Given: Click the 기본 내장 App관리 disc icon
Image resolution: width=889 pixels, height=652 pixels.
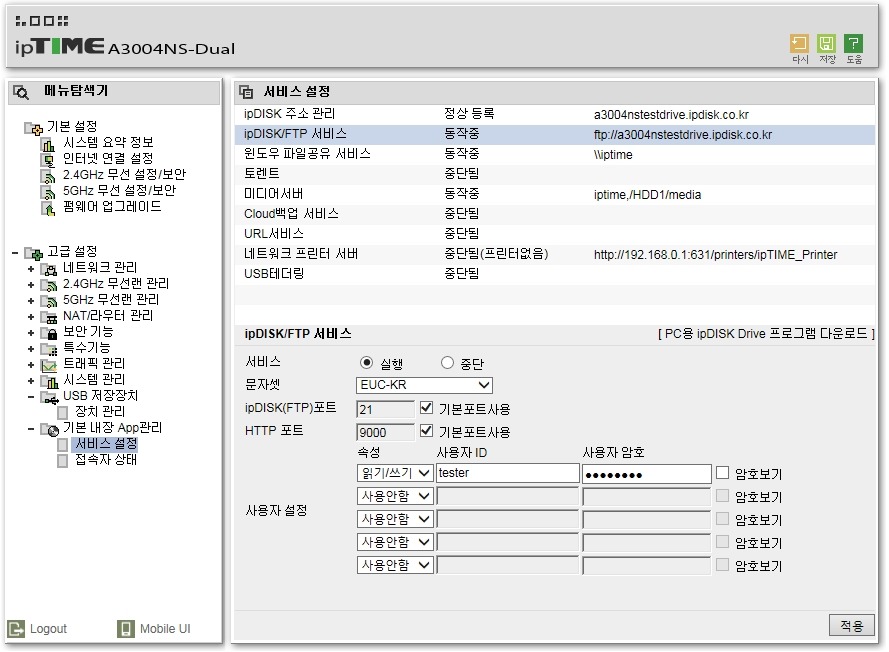Looking at the screenshot, I should pyautogui.click(x=49, y=430).
